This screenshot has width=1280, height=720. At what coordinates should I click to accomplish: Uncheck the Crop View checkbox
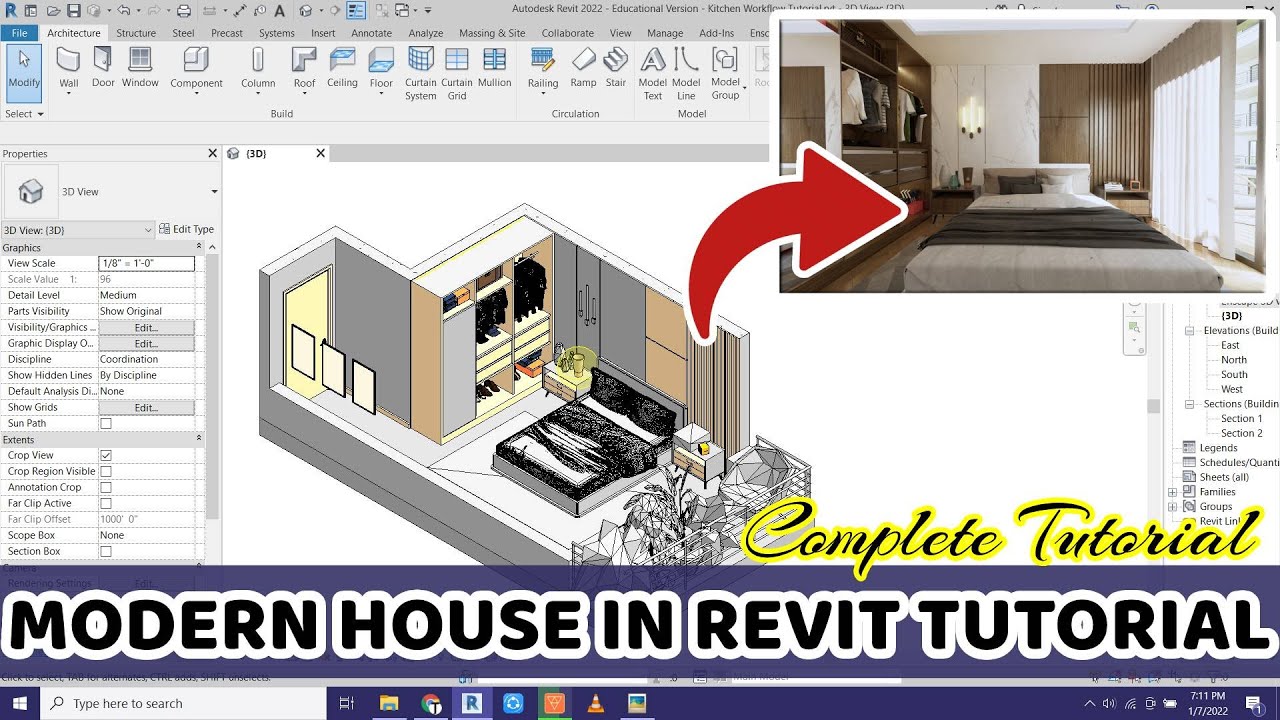pos(106,455)
